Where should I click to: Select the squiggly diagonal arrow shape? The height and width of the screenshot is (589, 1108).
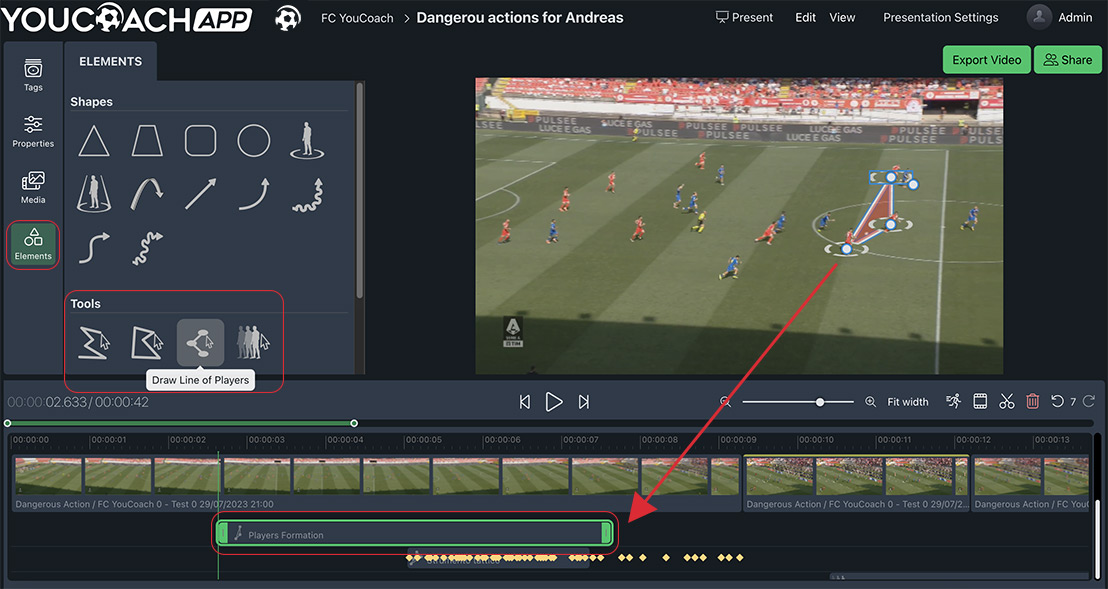(147, 248)
